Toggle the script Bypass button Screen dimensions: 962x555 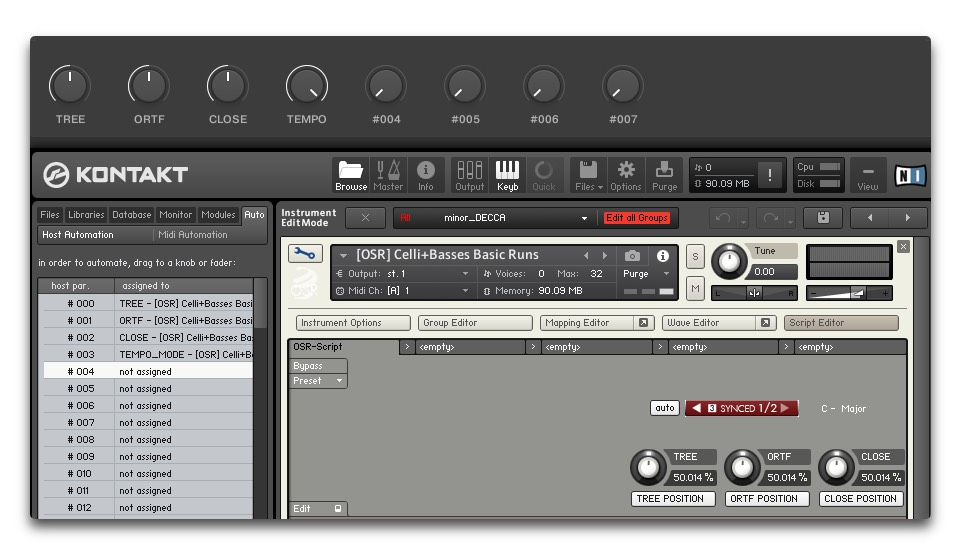[x=318, y=366]
